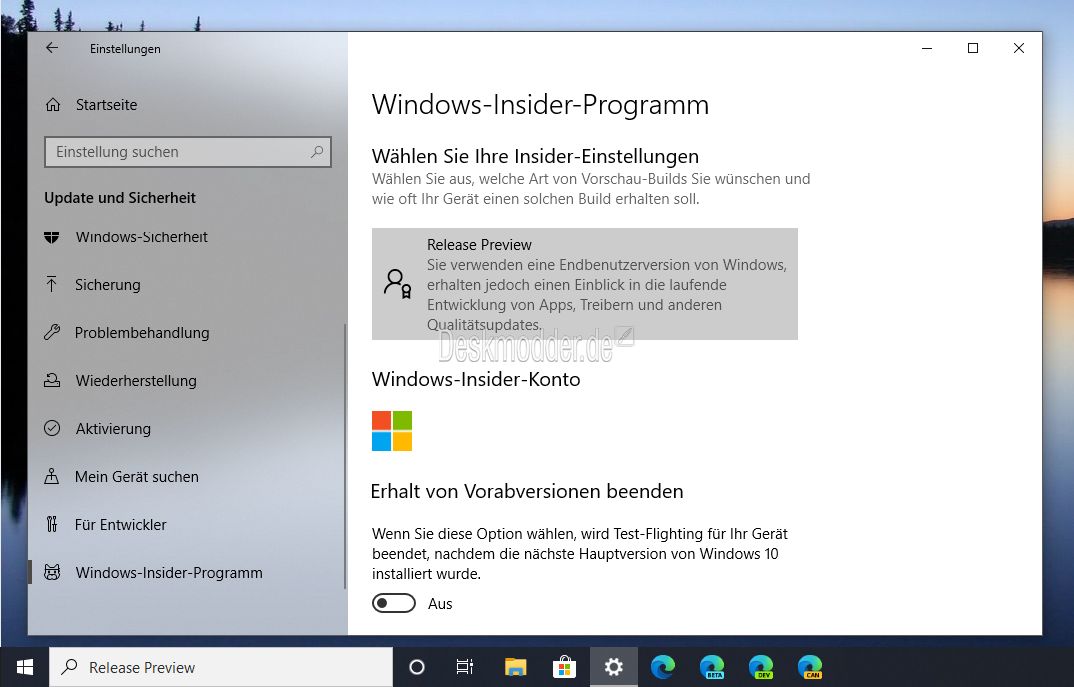The image size is (1074, 687).
Task: Select the Aktivierung checkmark icon
Action: [52, 428]
